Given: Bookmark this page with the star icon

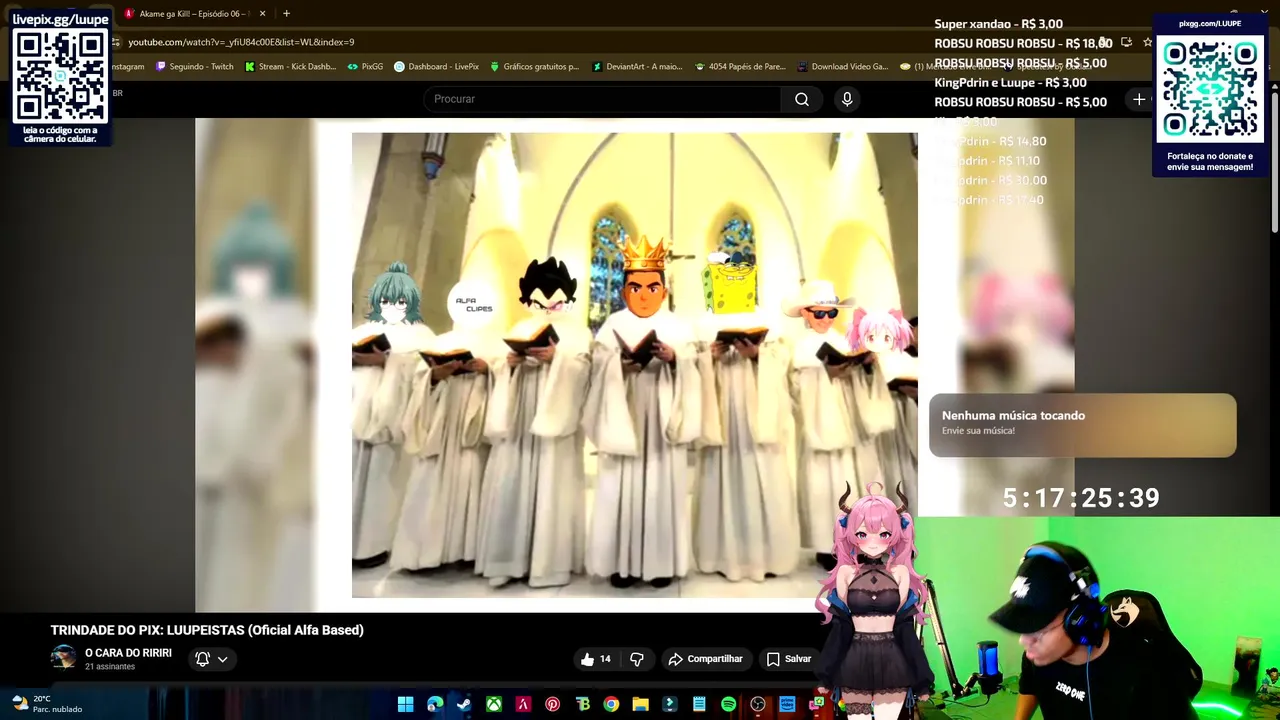Looking at the screenshot, I should tap(1148, 42).
